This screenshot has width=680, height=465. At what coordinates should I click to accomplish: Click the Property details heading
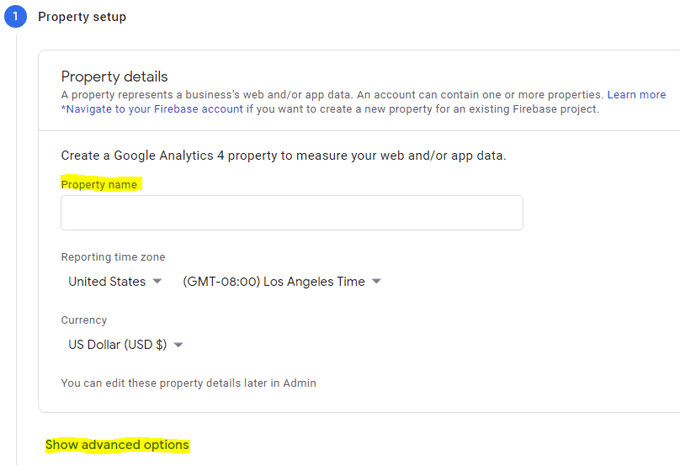(114, 77)
